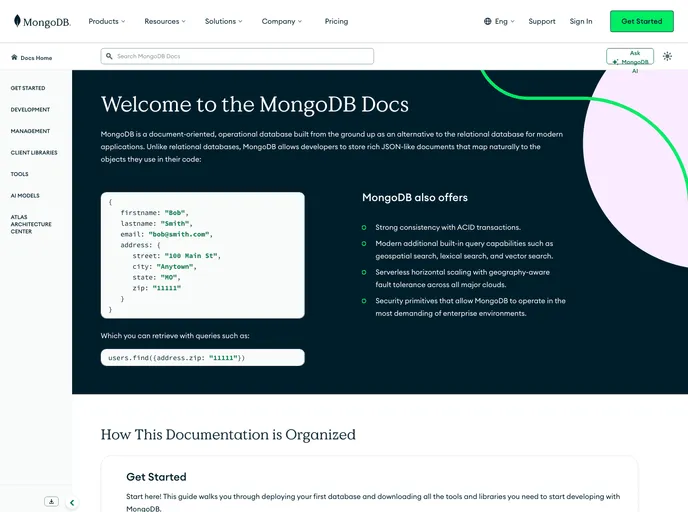
Task: Click "Which you can retrieve with queries" text
Action: pyautogui.click(x=175, y=336)
